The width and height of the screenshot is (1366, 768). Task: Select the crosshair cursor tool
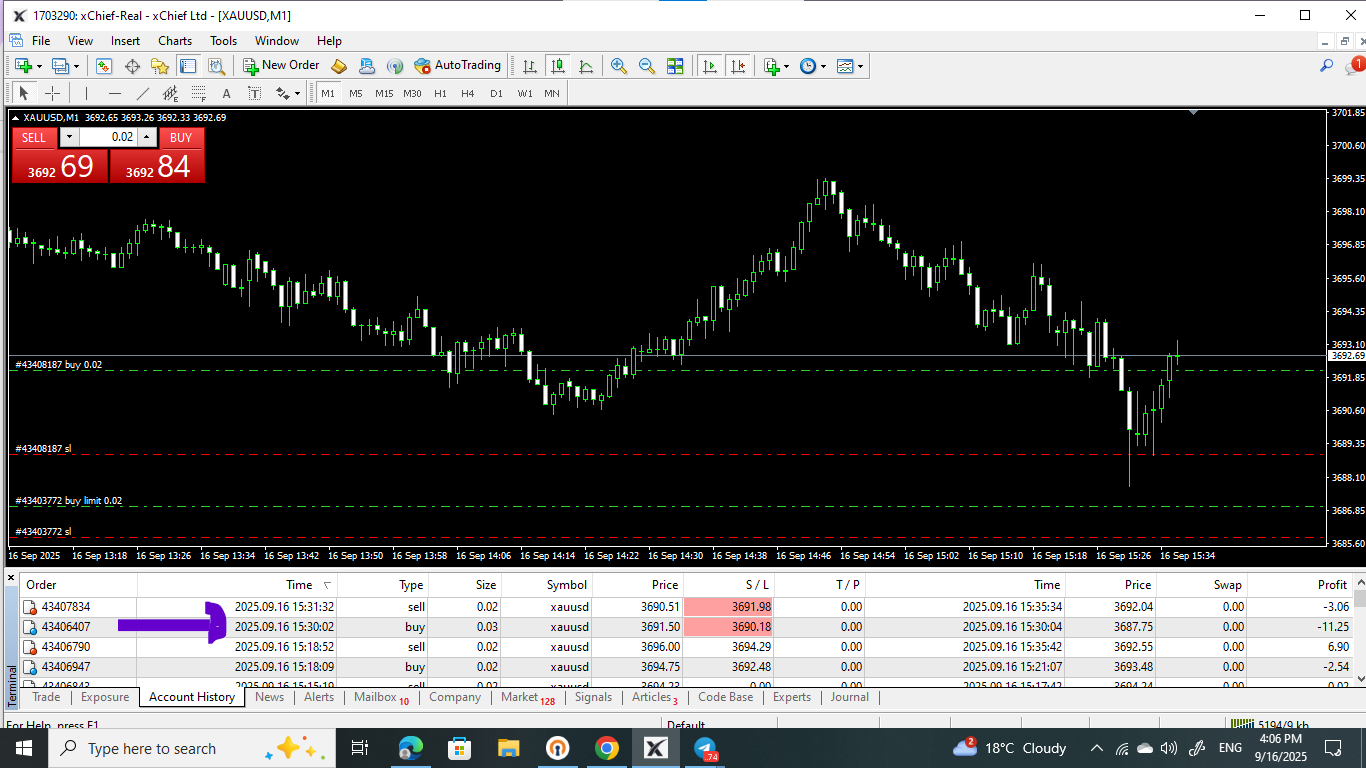tap(52, 93)
